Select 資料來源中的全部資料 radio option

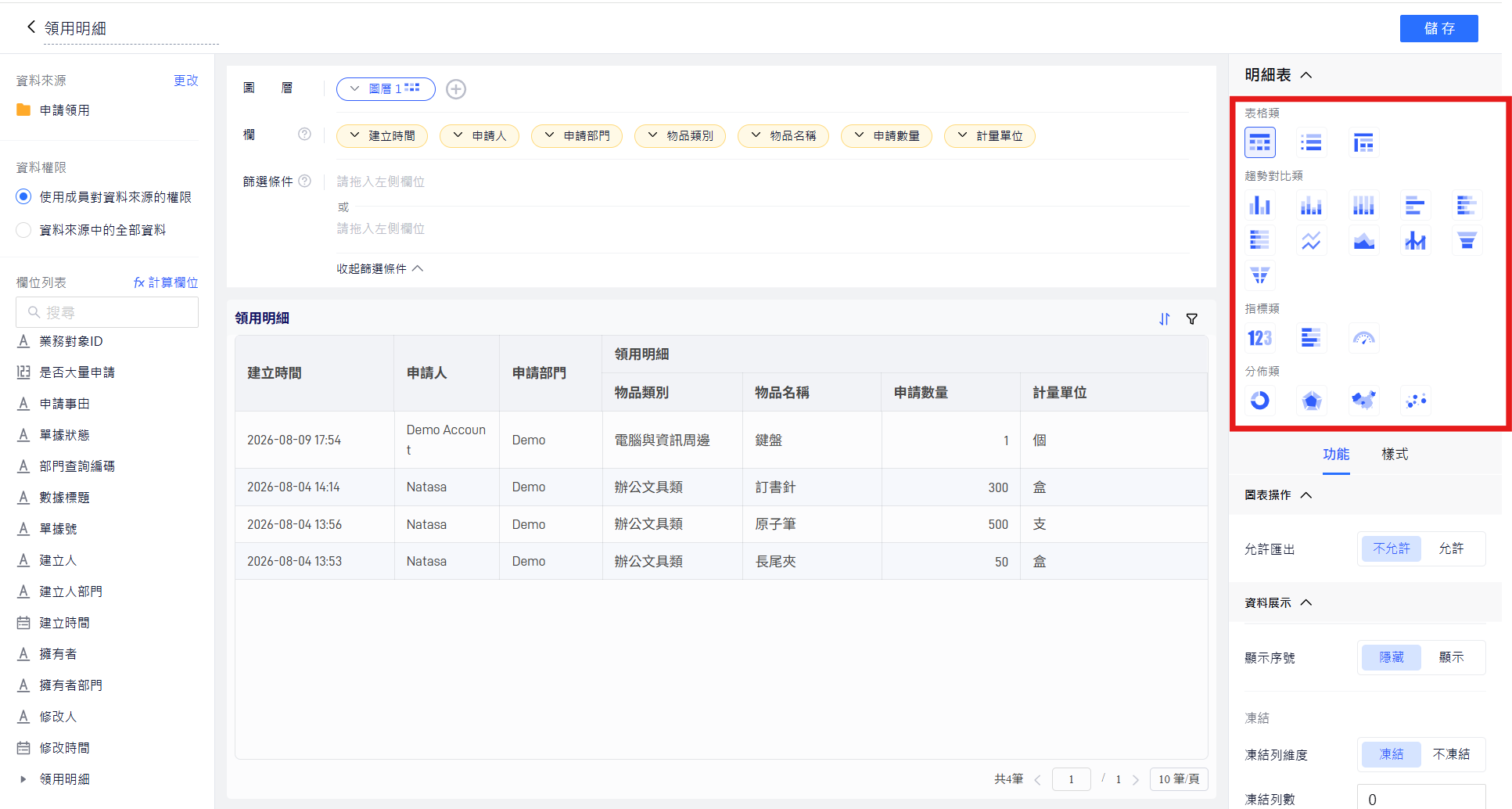(x=24, y=230)
